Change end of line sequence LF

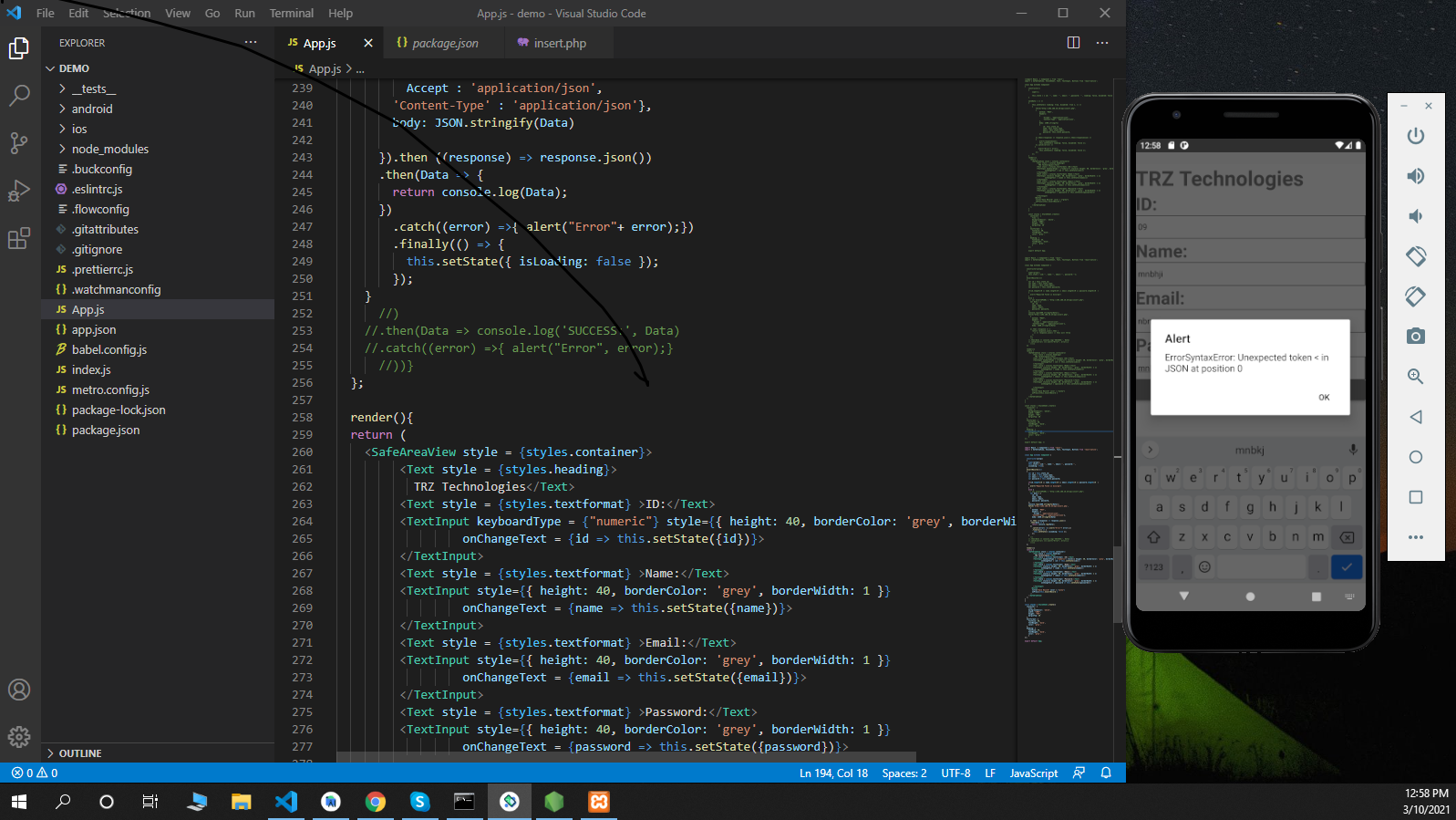tap(990, 773)
